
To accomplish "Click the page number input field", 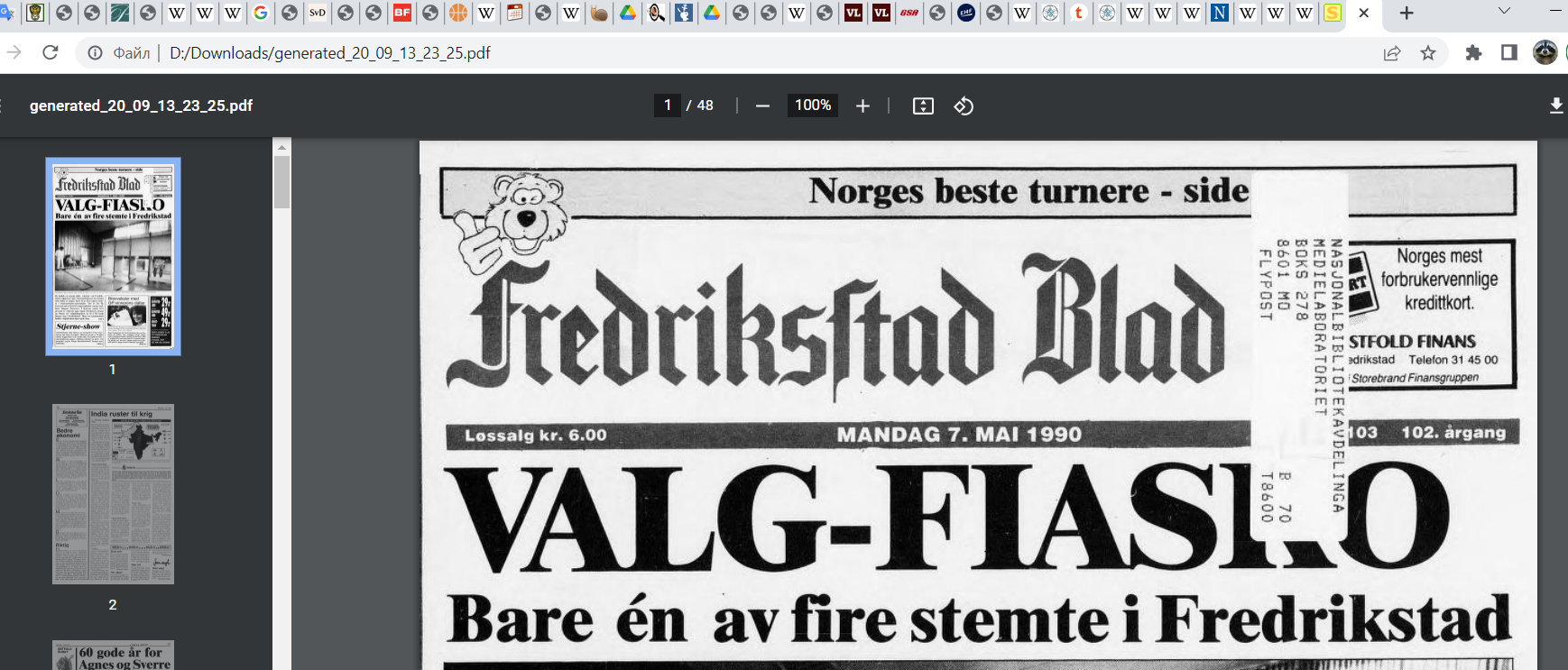I will [667, 106].
